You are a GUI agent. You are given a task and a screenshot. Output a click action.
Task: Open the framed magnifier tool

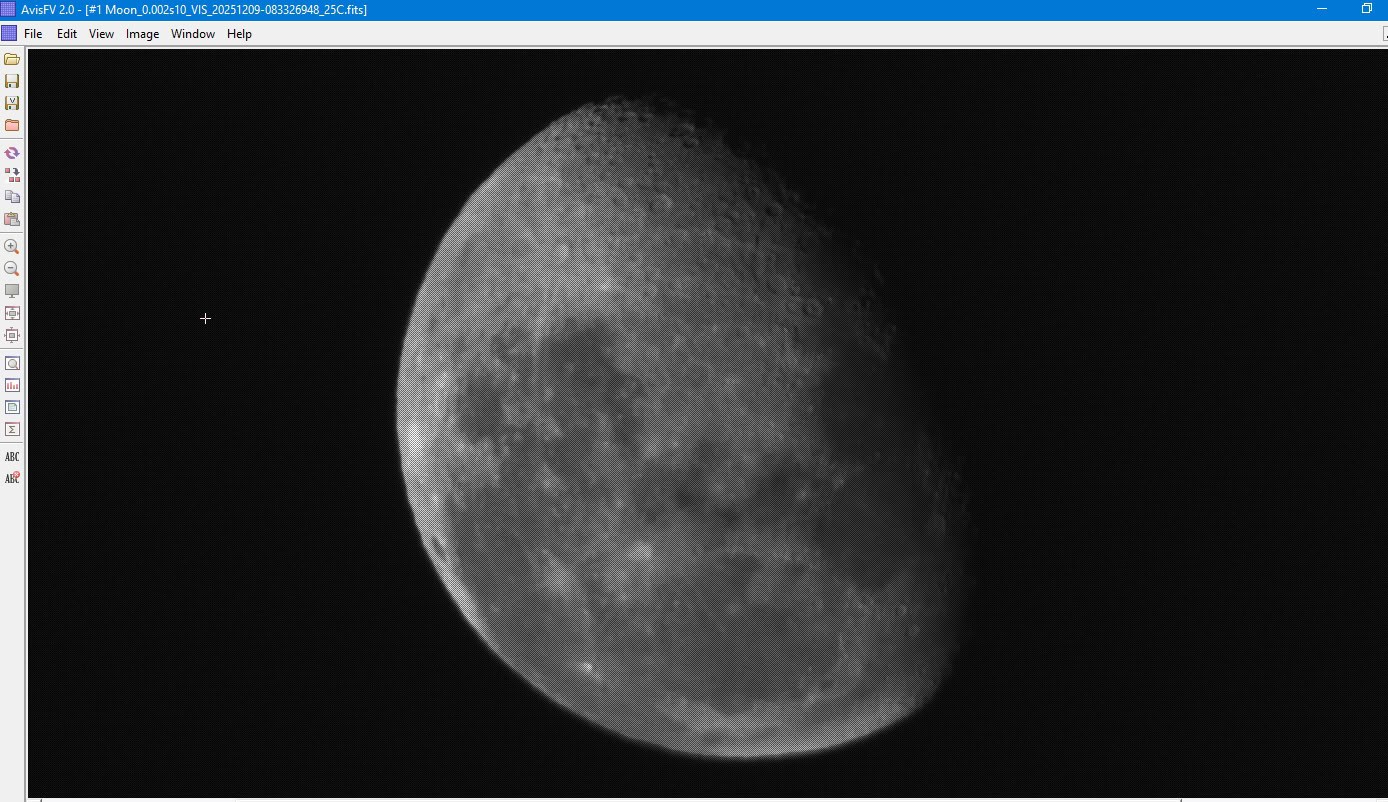click(x=12, y=363)
